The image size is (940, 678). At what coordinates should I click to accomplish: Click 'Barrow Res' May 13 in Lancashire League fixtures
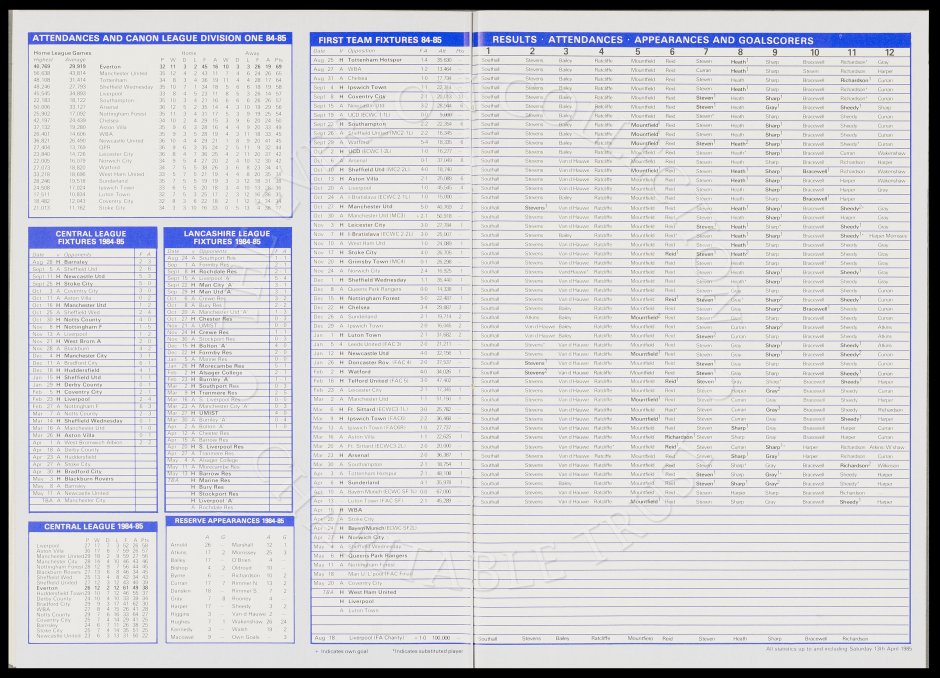pyautogui.click(x=215, y=474)
